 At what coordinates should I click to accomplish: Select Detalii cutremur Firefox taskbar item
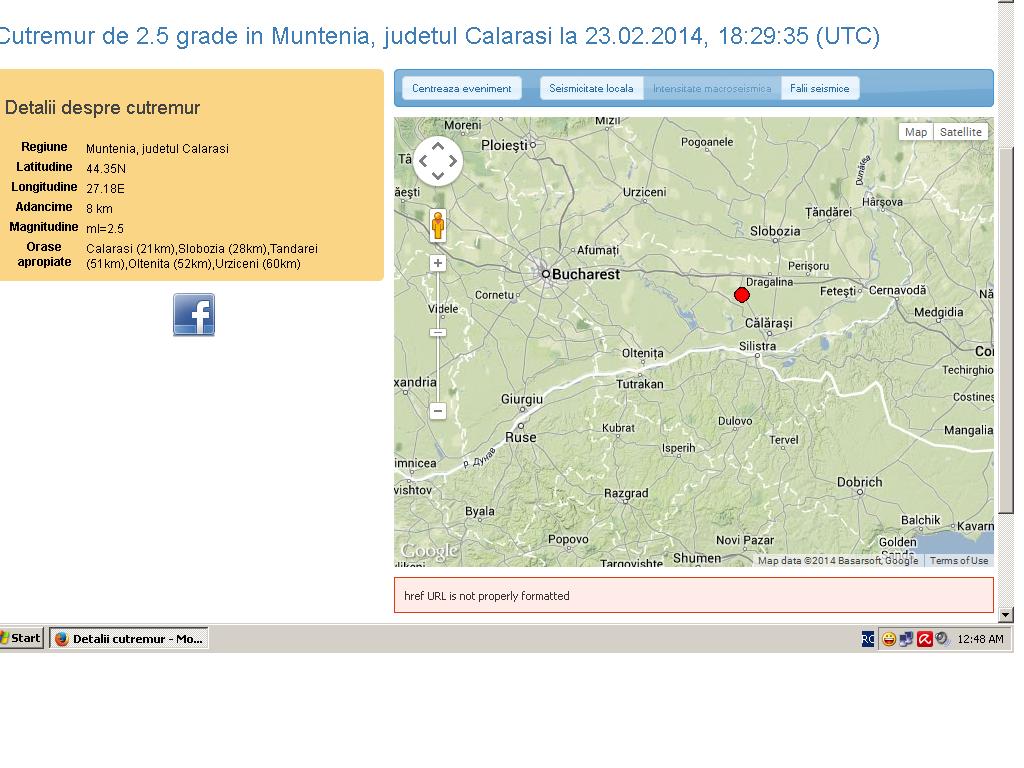click(129, 639)
